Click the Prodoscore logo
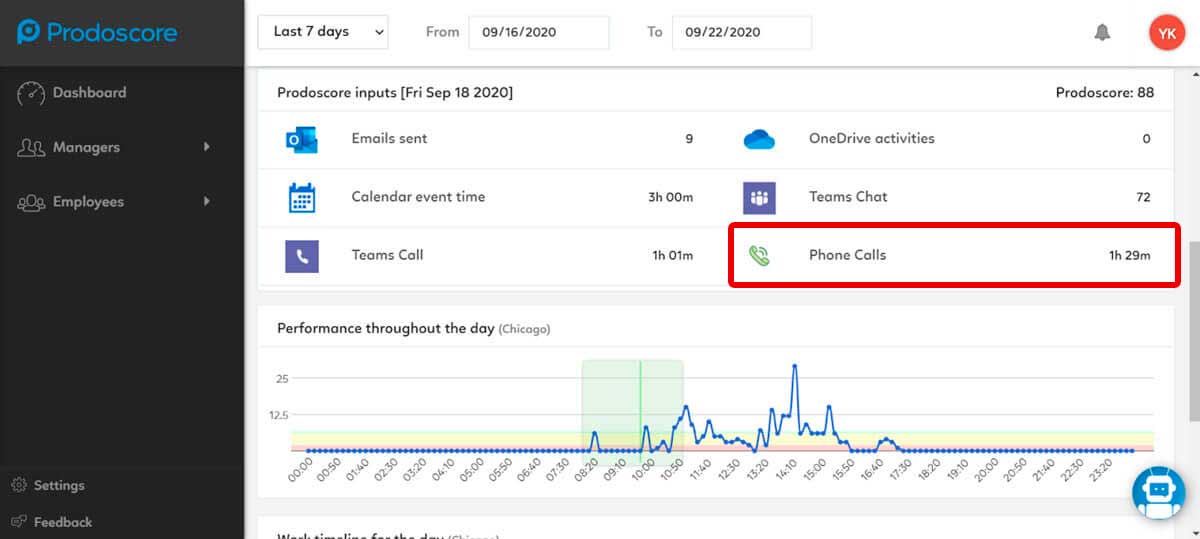 coord(97,32)
